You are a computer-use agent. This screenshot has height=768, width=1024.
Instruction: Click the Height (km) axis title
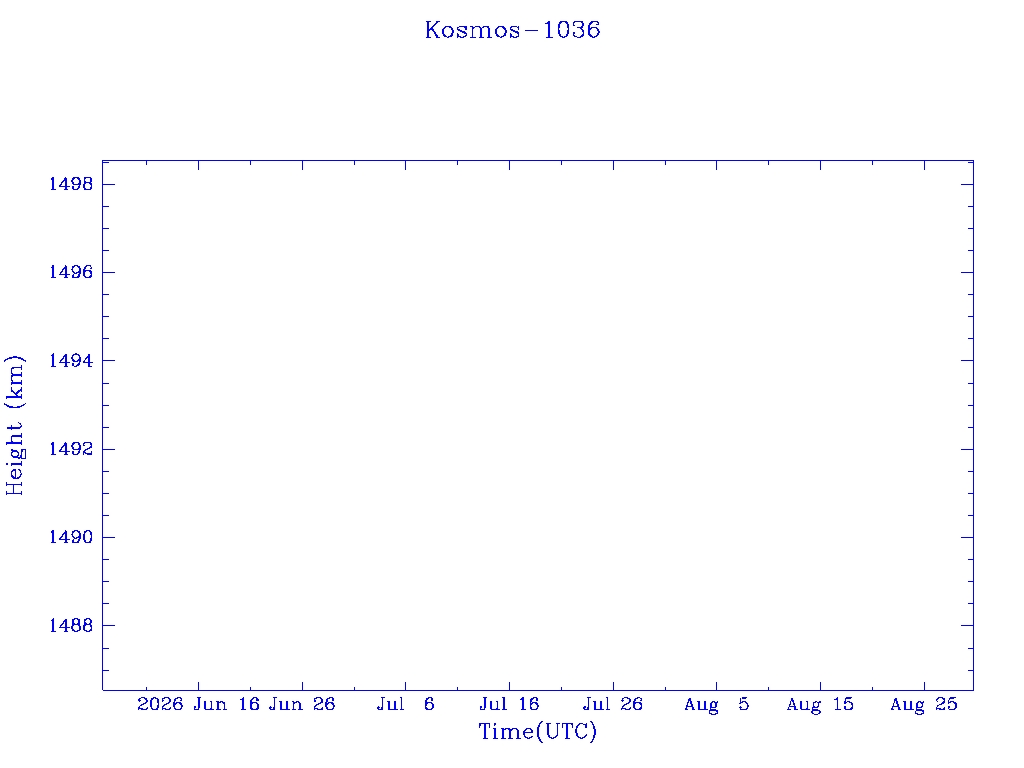coord(15,426)
